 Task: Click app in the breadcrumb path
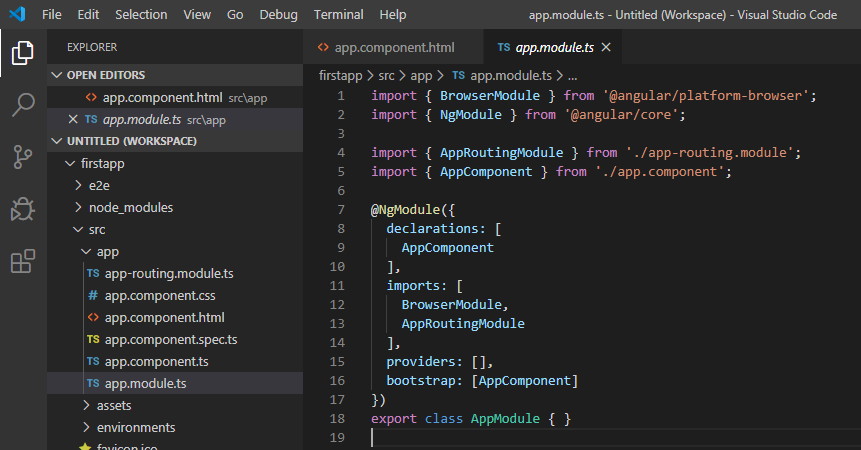[x=421, y=76]
